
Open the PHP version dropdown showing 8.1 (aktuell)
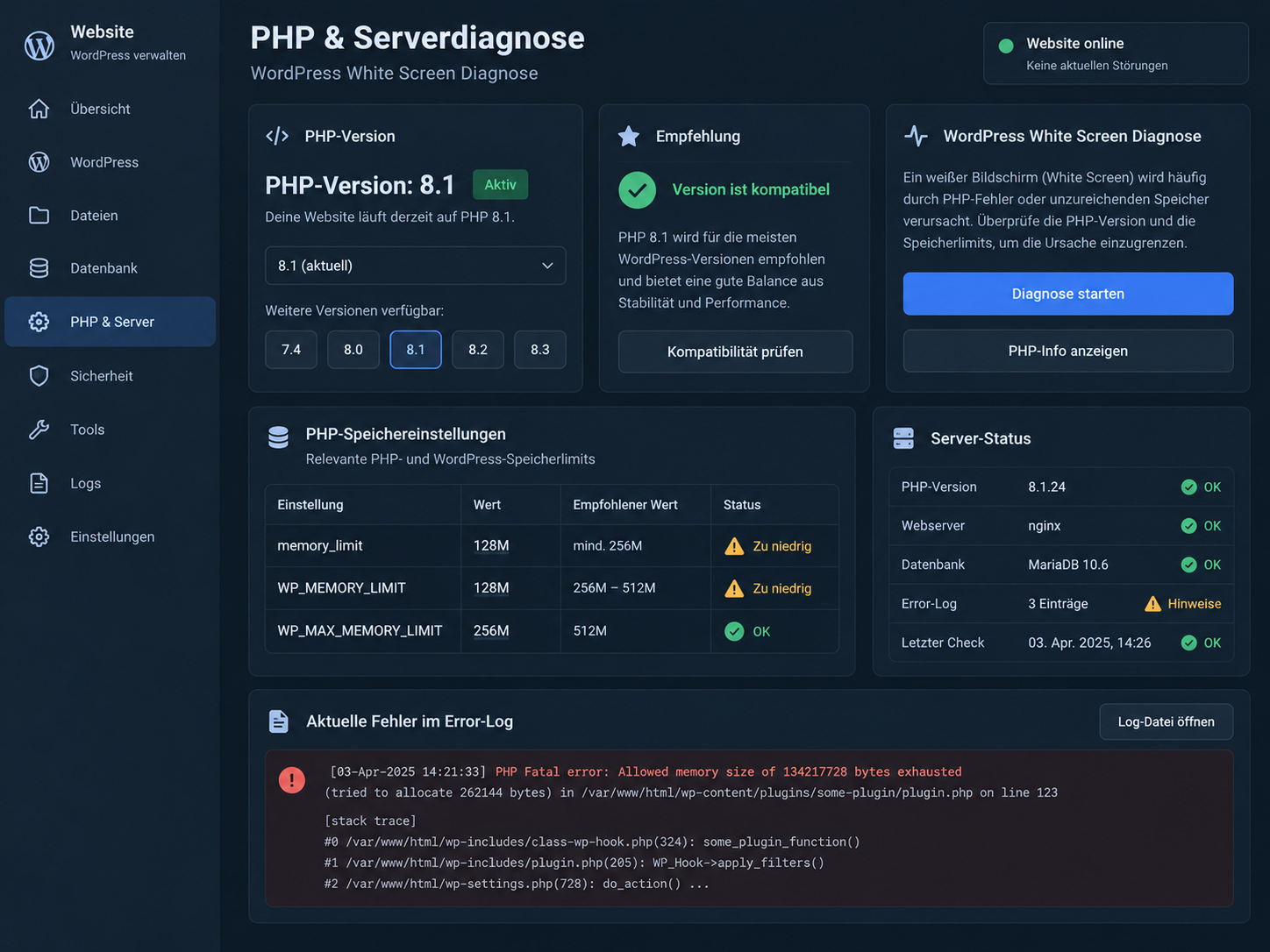(x=416, y=266)
